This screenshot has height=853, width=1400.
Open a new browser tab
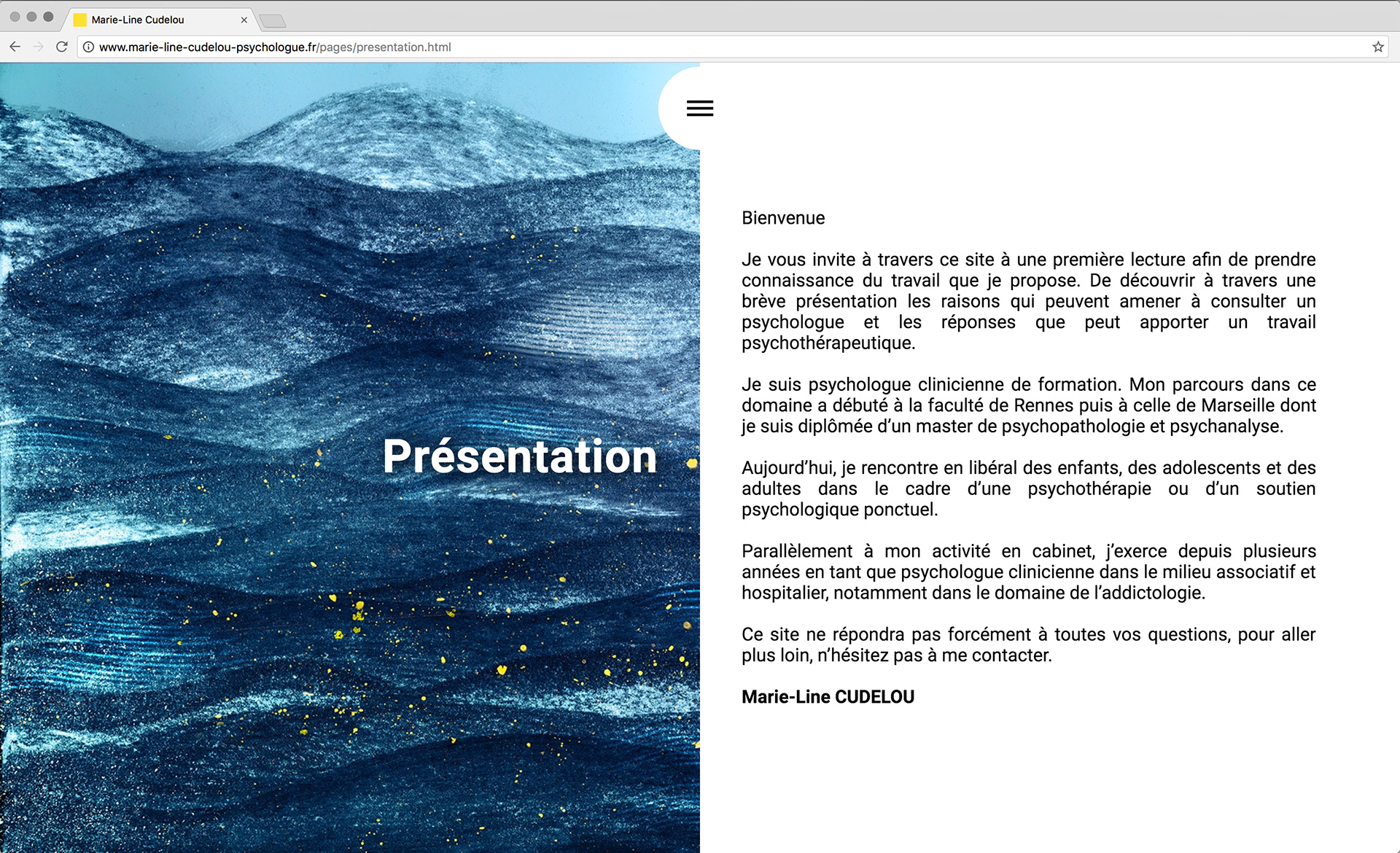(x=272, y=20)
